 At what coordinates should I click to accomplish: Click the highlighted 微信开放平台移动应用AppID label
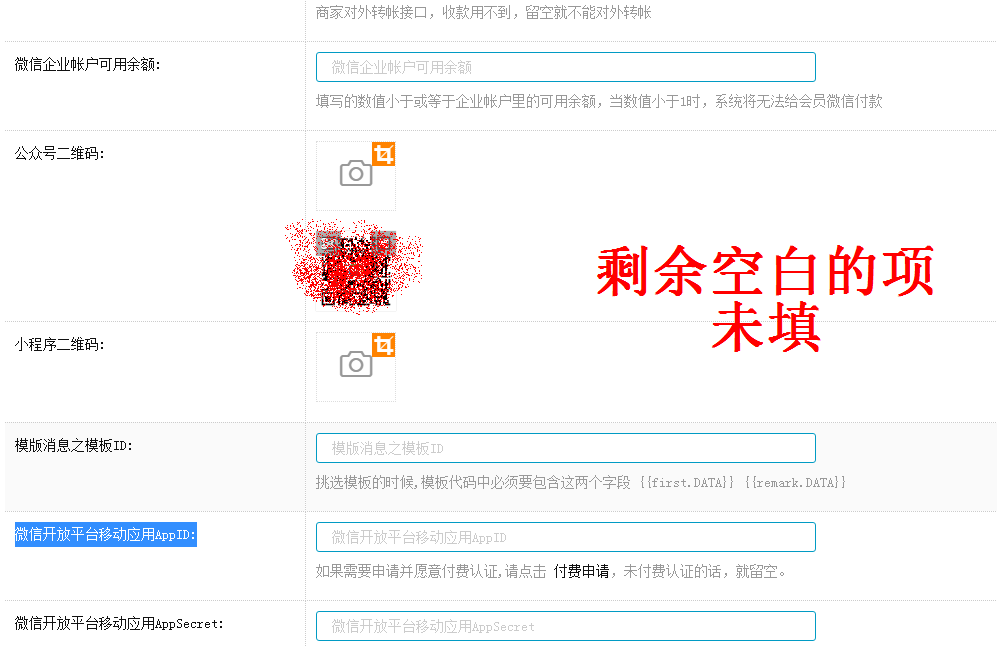(105, 535)
